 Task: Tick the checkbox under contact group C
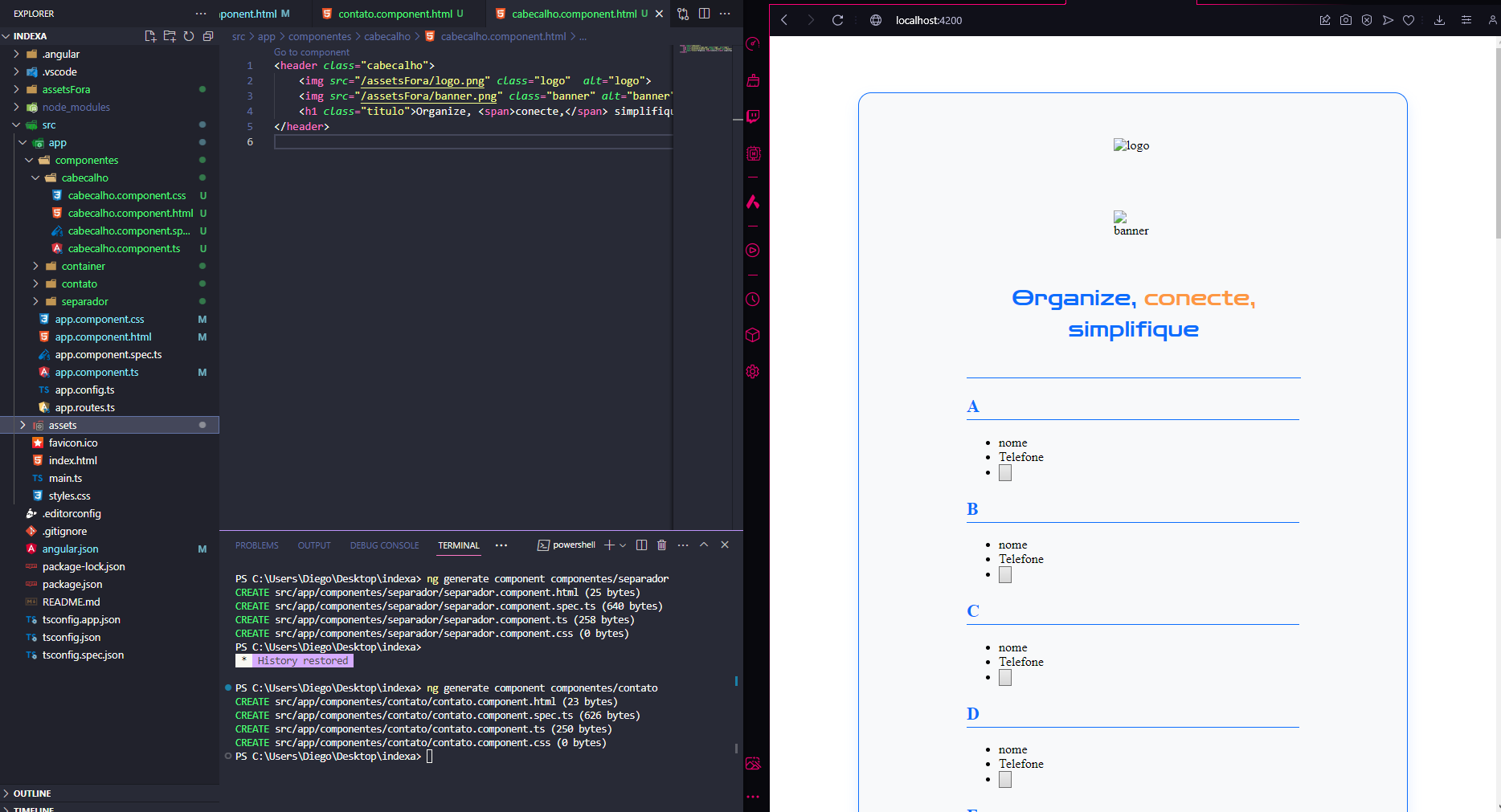[x=1005, y=678]
